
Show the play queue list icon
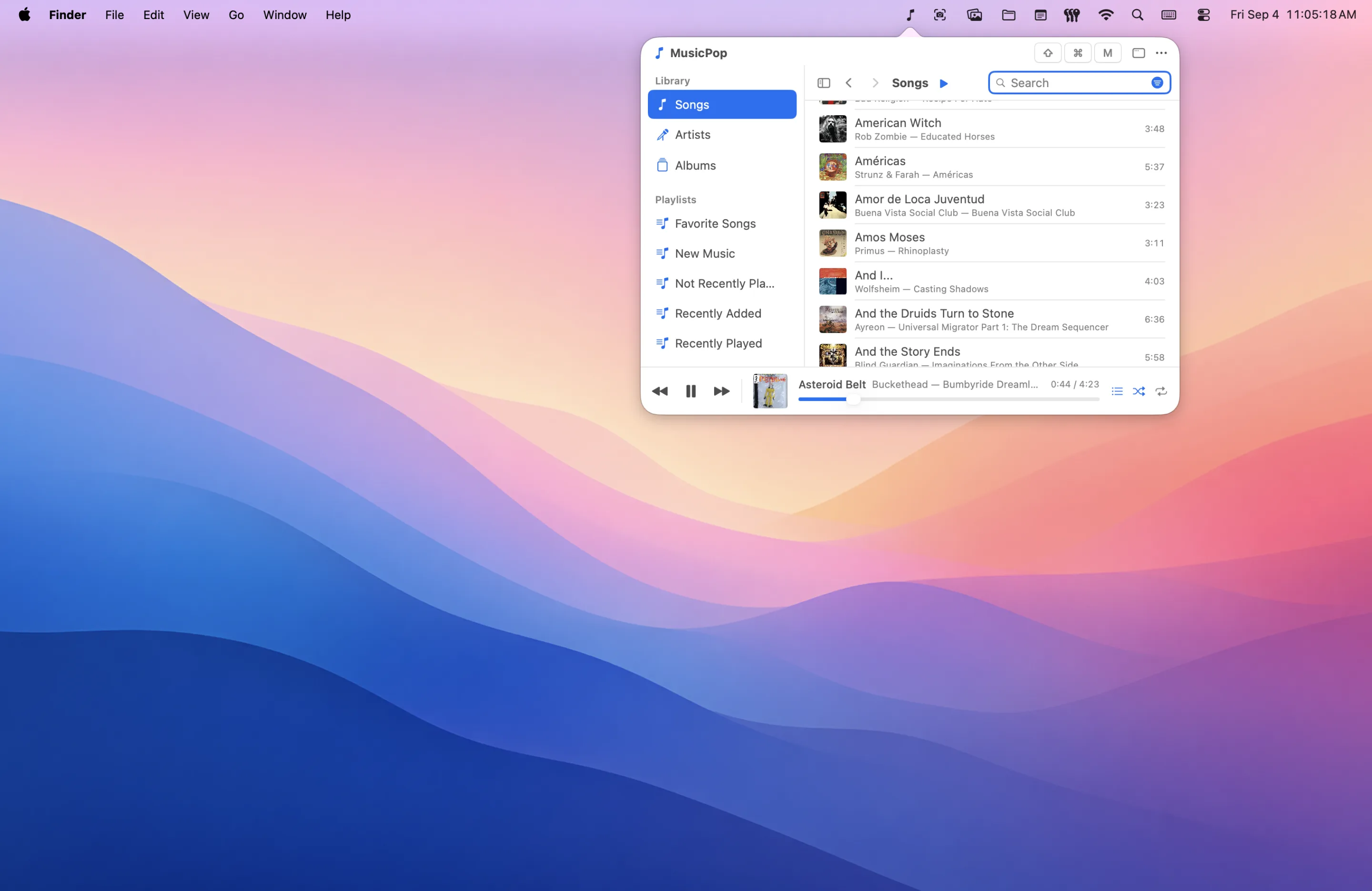click(x=1117, y=391)
